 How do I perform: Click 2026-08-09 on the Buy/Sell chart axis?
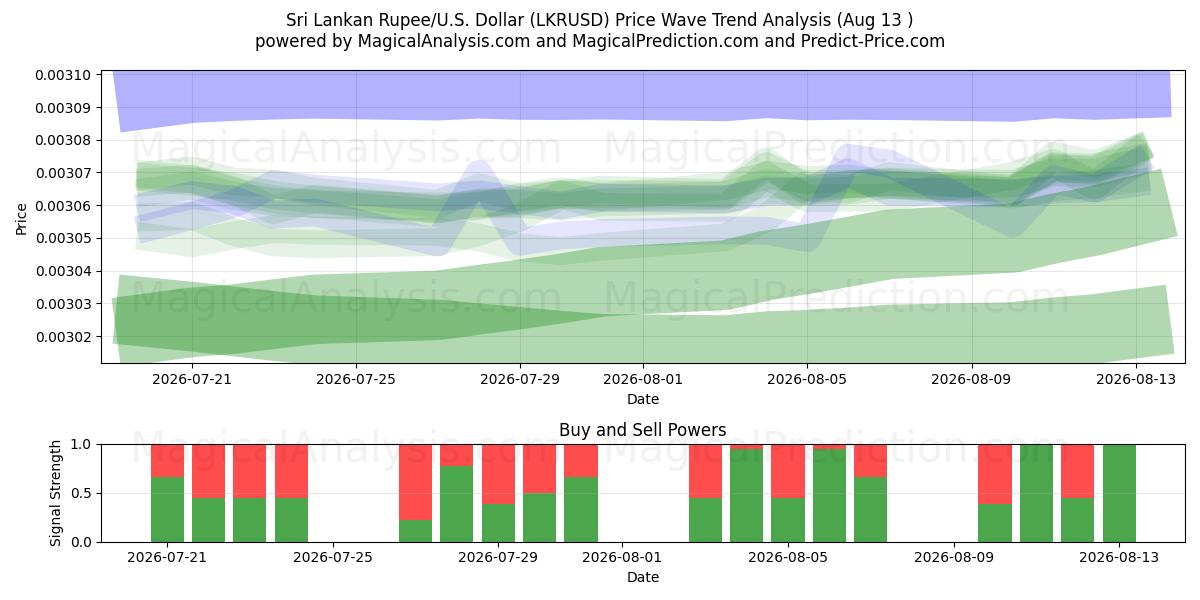point(953,558)
